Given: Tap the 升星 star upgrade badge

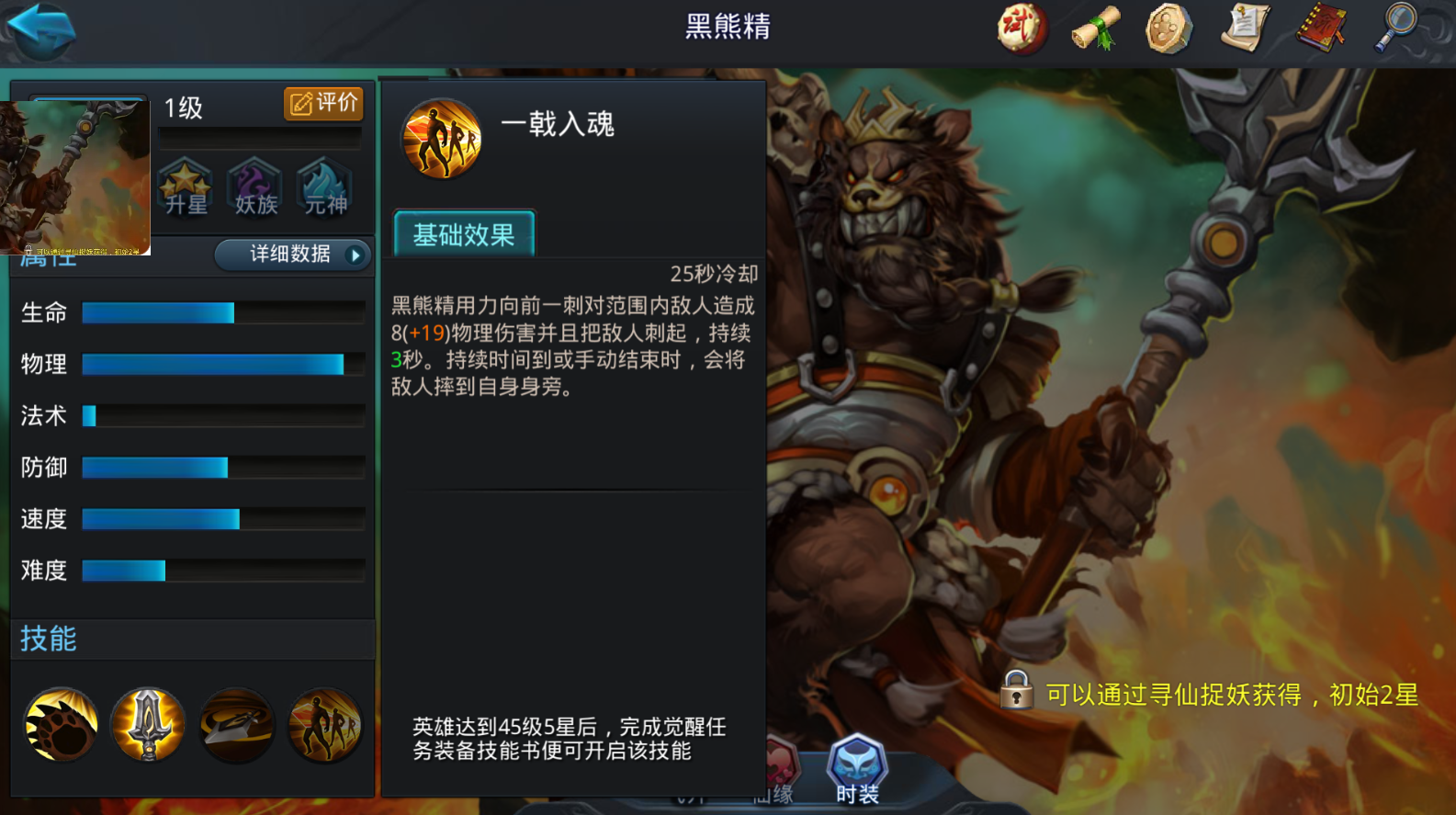Looking at the screenshot, I should 186,187.
